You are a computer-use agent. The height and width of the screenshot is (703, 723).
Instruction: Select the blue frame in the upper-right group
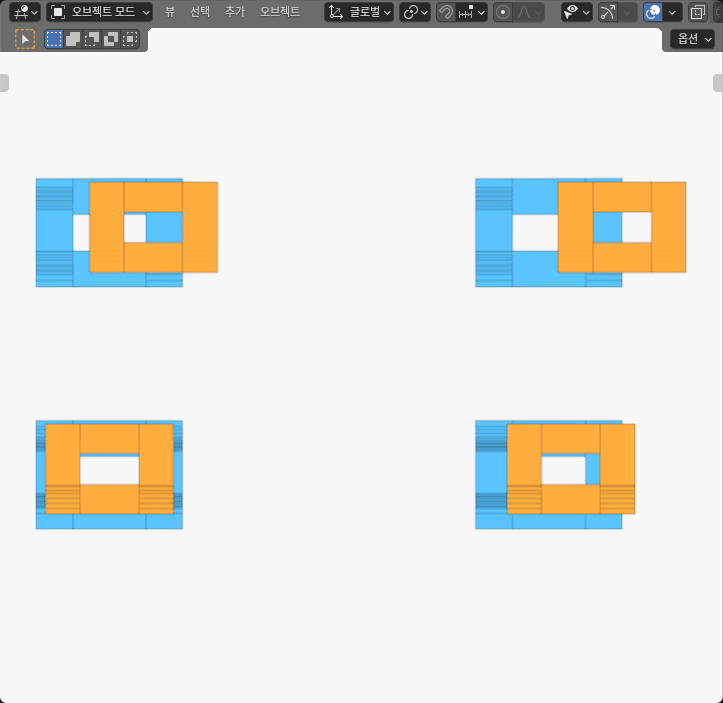493,232
